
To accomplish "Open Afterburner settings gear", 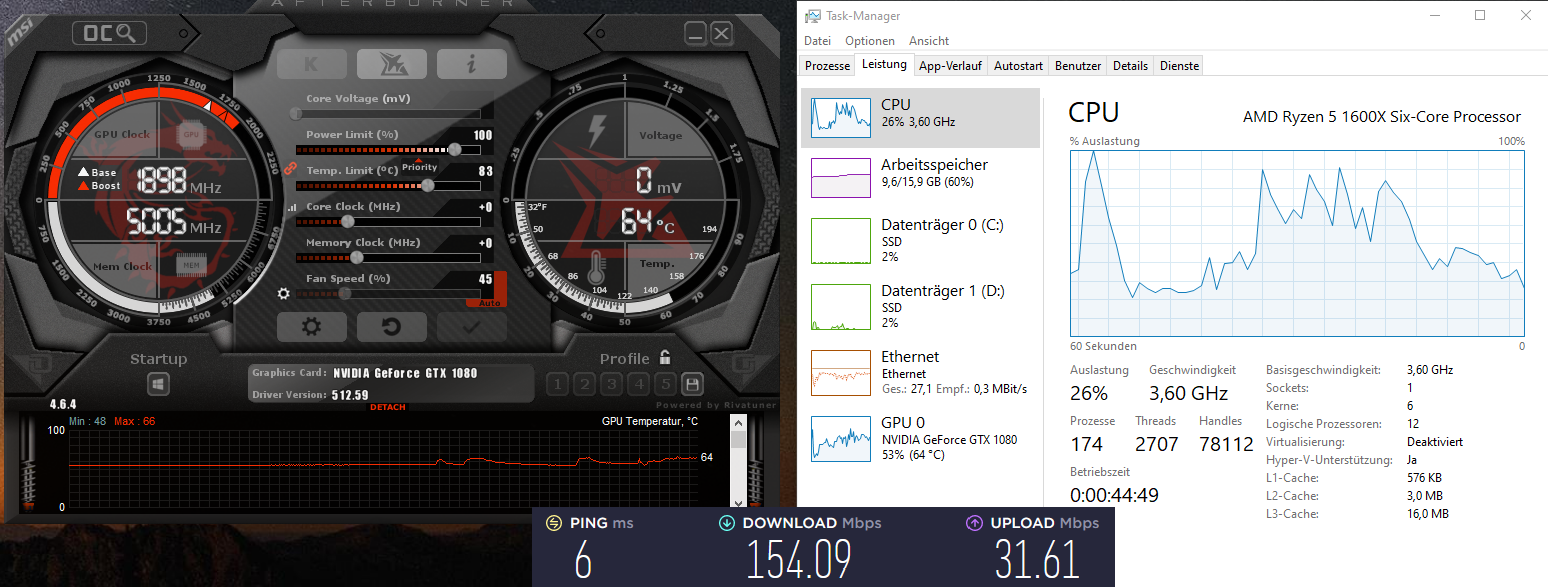I will [311, 327].
